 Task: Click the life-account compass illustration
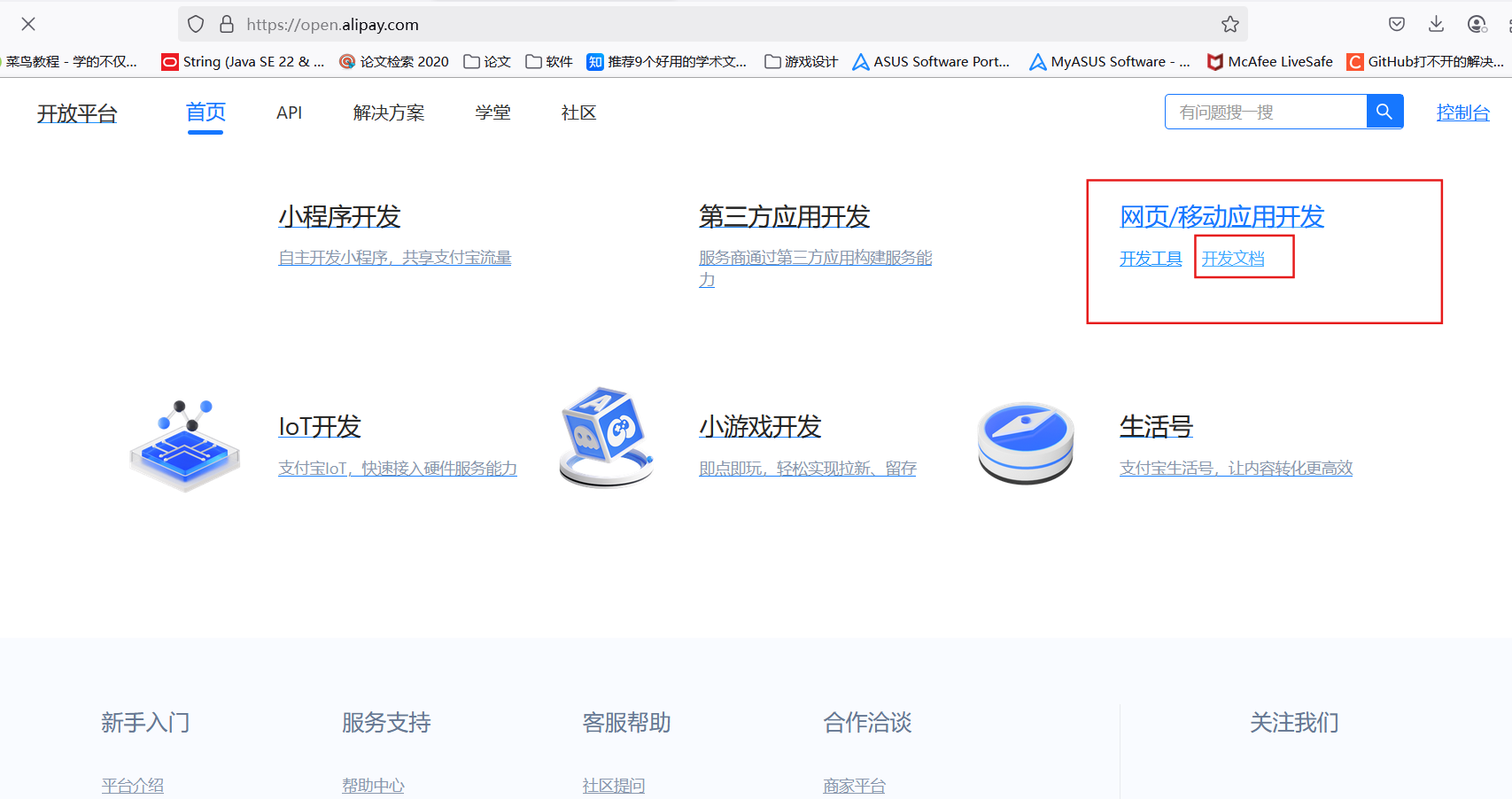[1026, 443]
